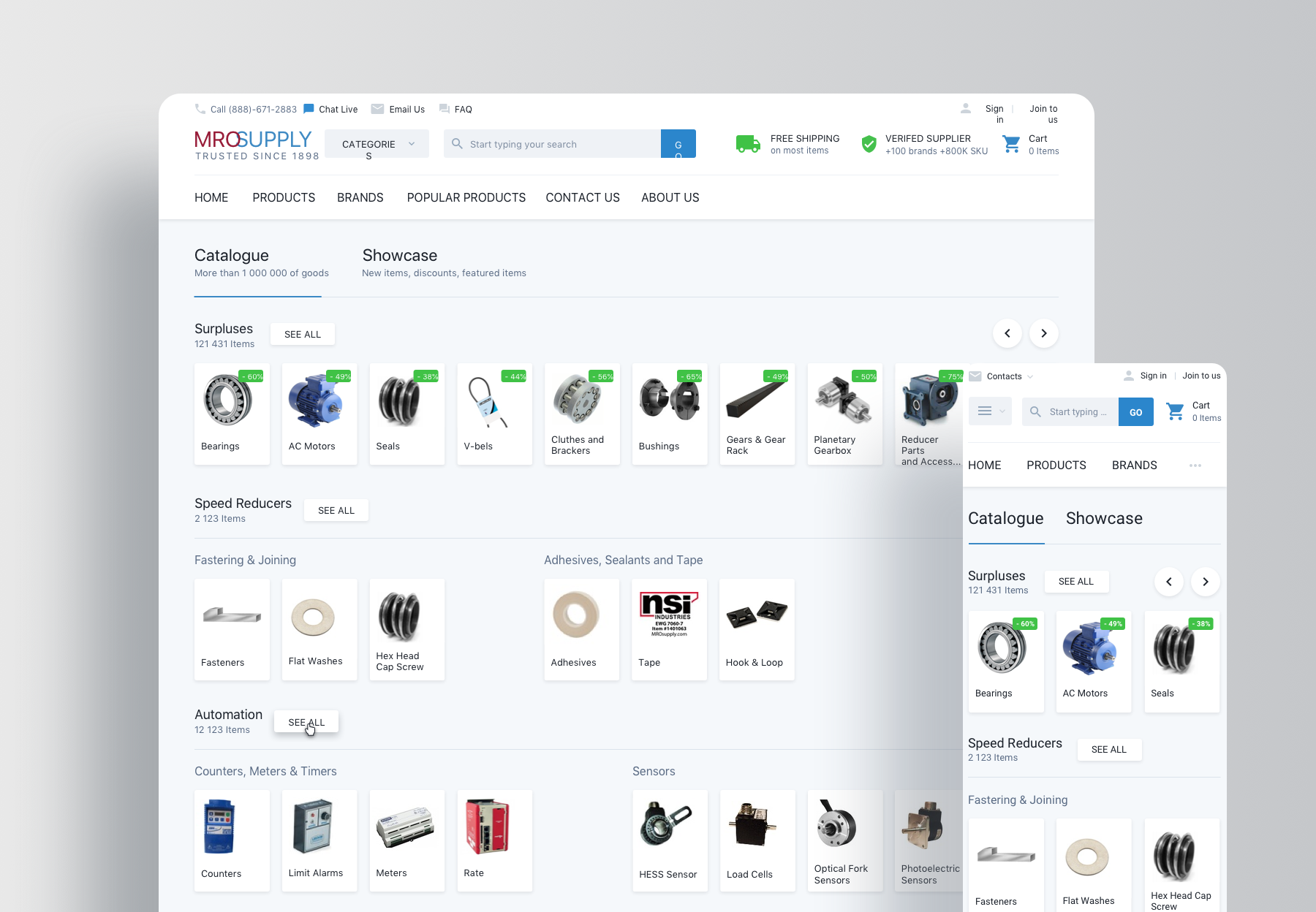1316x912 pixels.
Task: Click the phone icon beside Call (888)-671-2883
Action: 200,109
